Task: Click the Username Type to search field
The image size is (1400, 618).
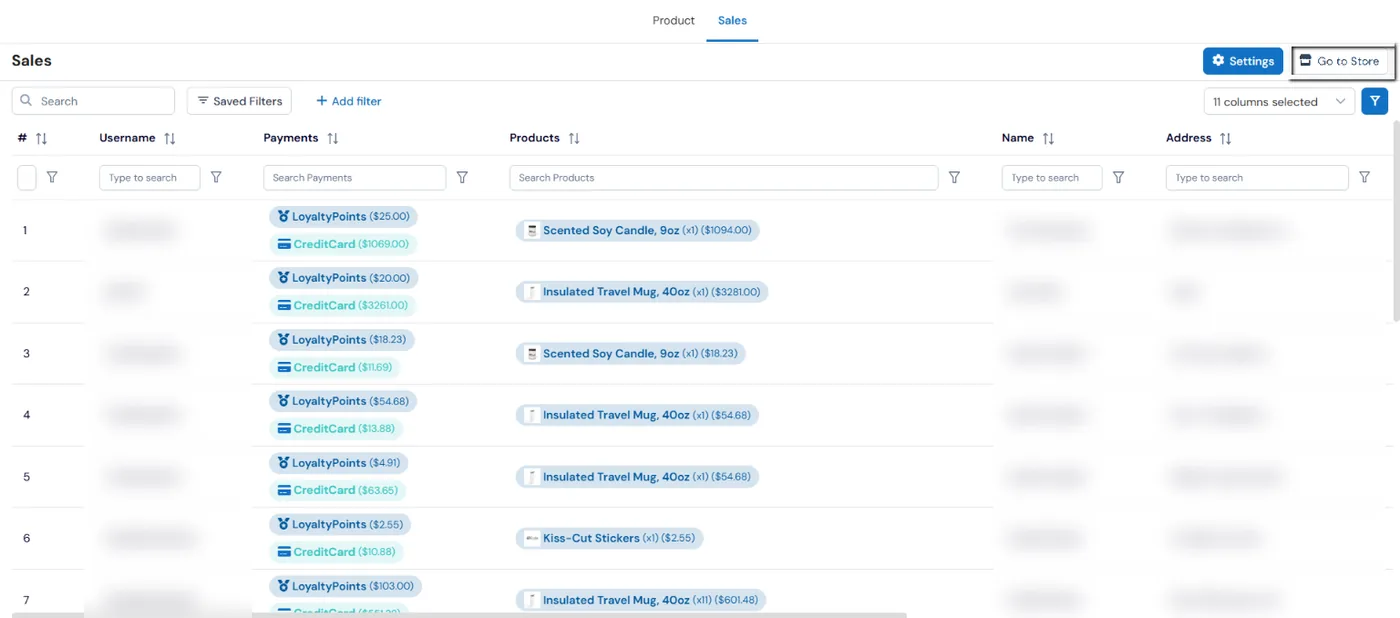Action: tap(150, 178)
